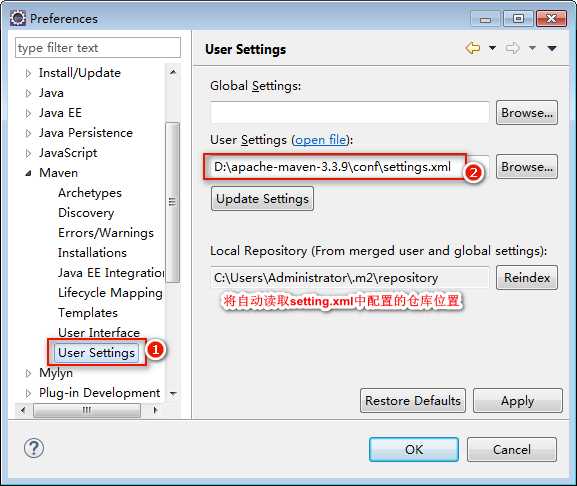577x486 pixels.
Task: Close the Preferences window
Action: pos(551,18)
